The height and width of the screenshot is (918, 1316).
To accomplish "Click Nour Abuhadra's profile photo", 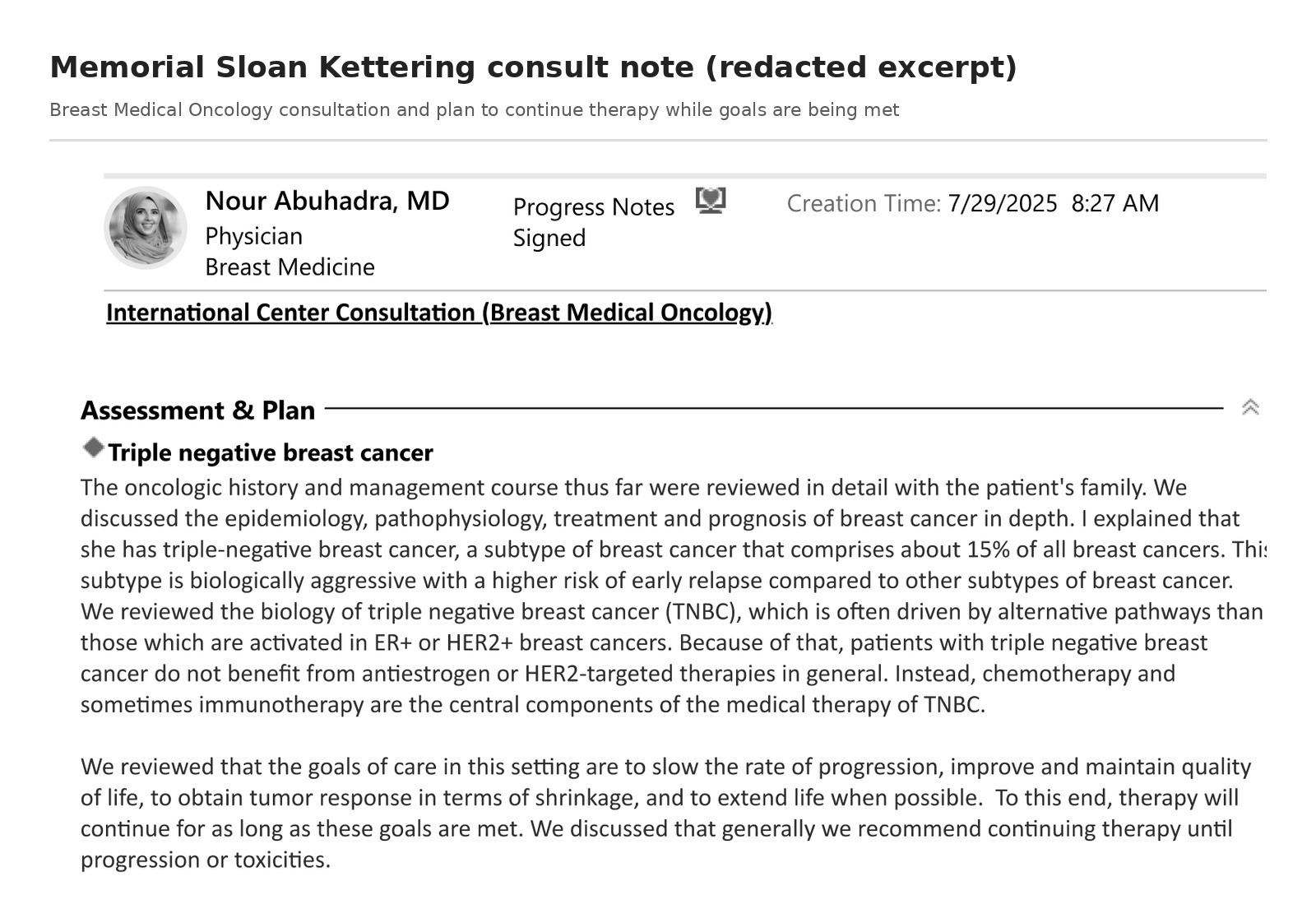I will point(146,228).
